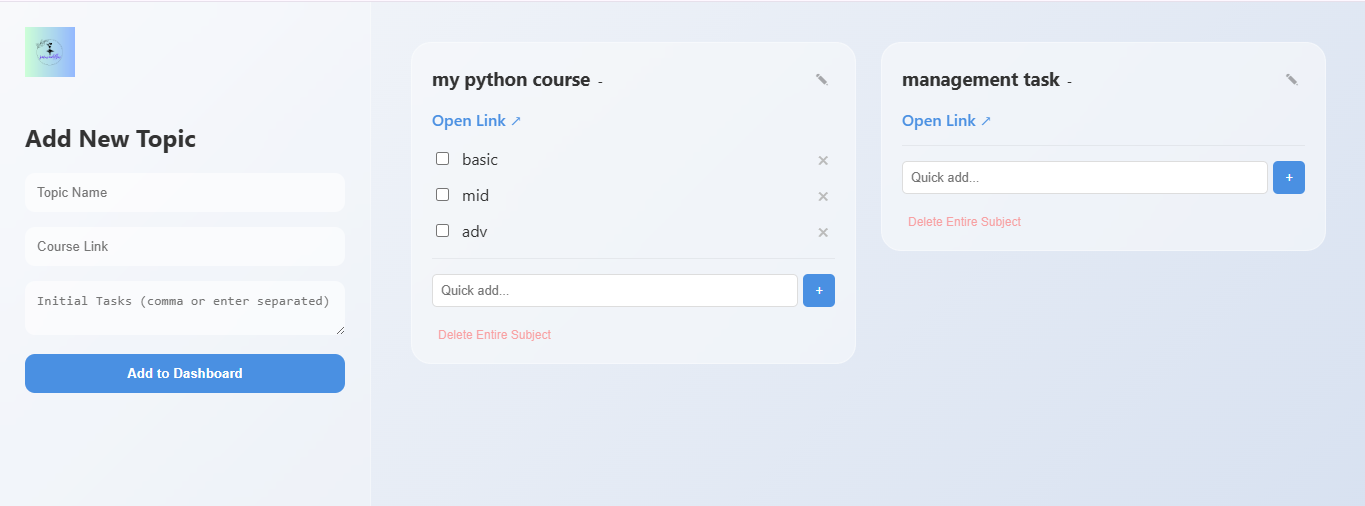
Task: Click the my python course title
Action: (x=511, y=80)
